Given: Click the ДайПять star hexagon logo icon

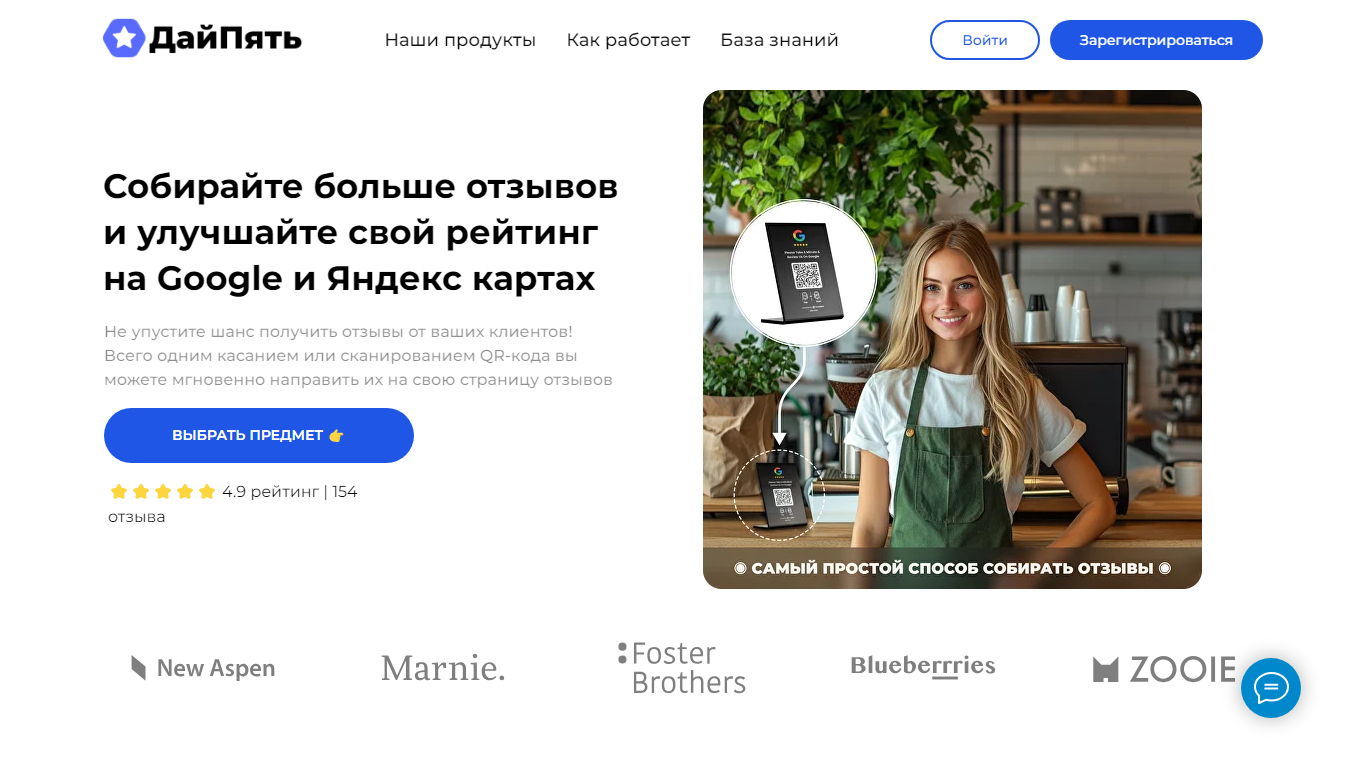Looking at the screenshot, I should point(124,38).
